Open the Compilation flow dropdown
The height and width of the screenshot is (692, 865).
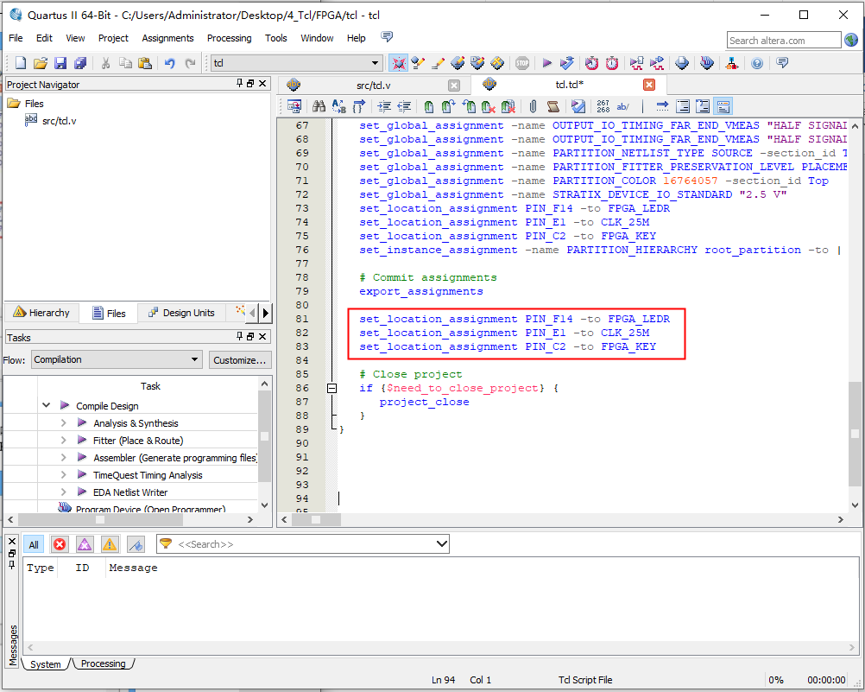[x=116, y=360]
